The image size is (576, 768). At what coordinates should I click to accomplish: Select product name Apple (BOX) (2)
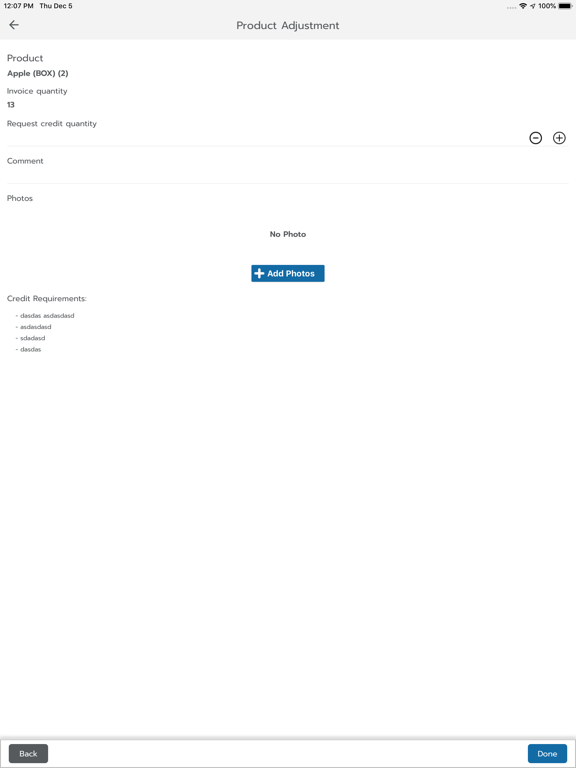point(38,73)
